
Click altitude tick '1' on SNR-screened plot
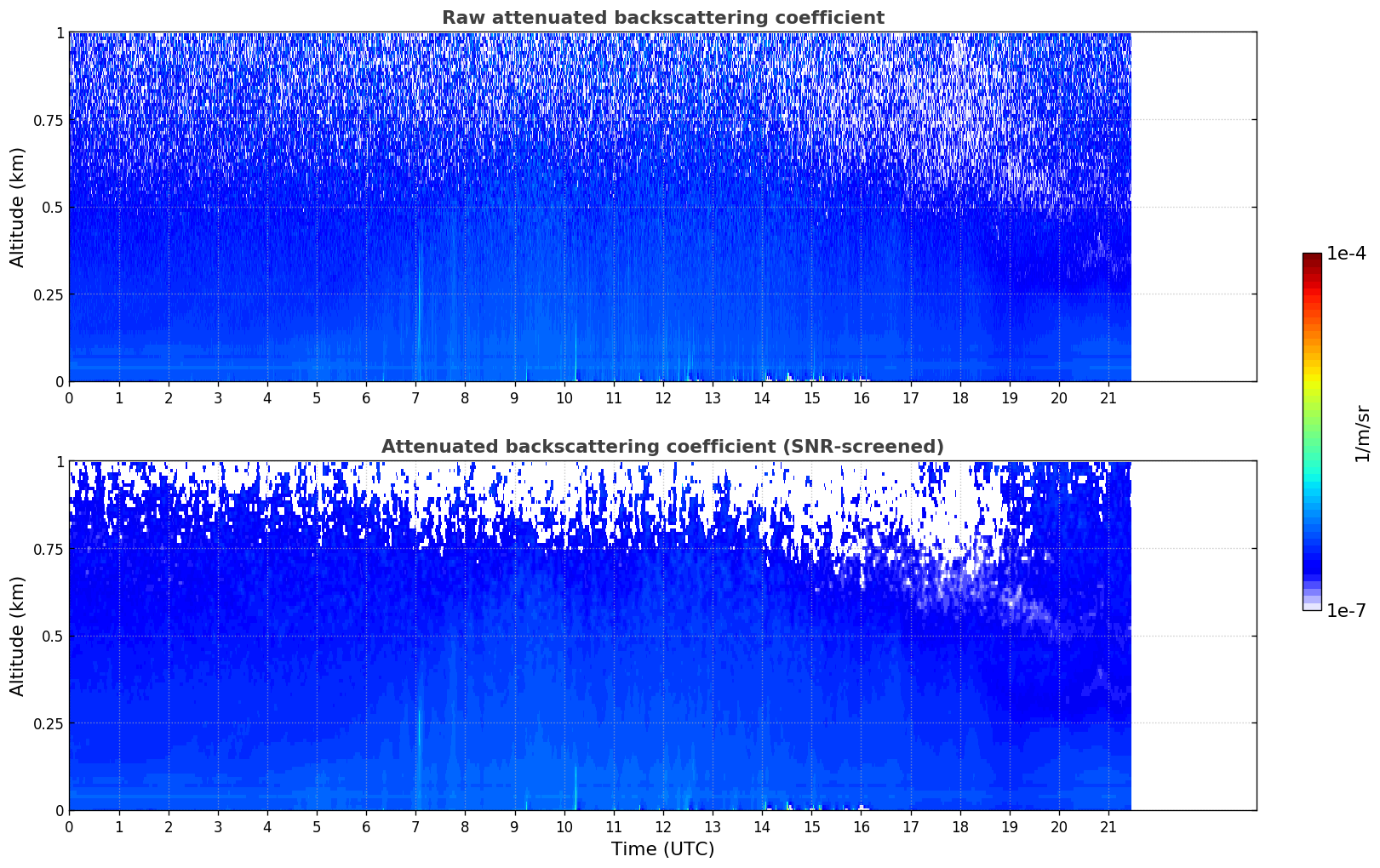(60, 462)
